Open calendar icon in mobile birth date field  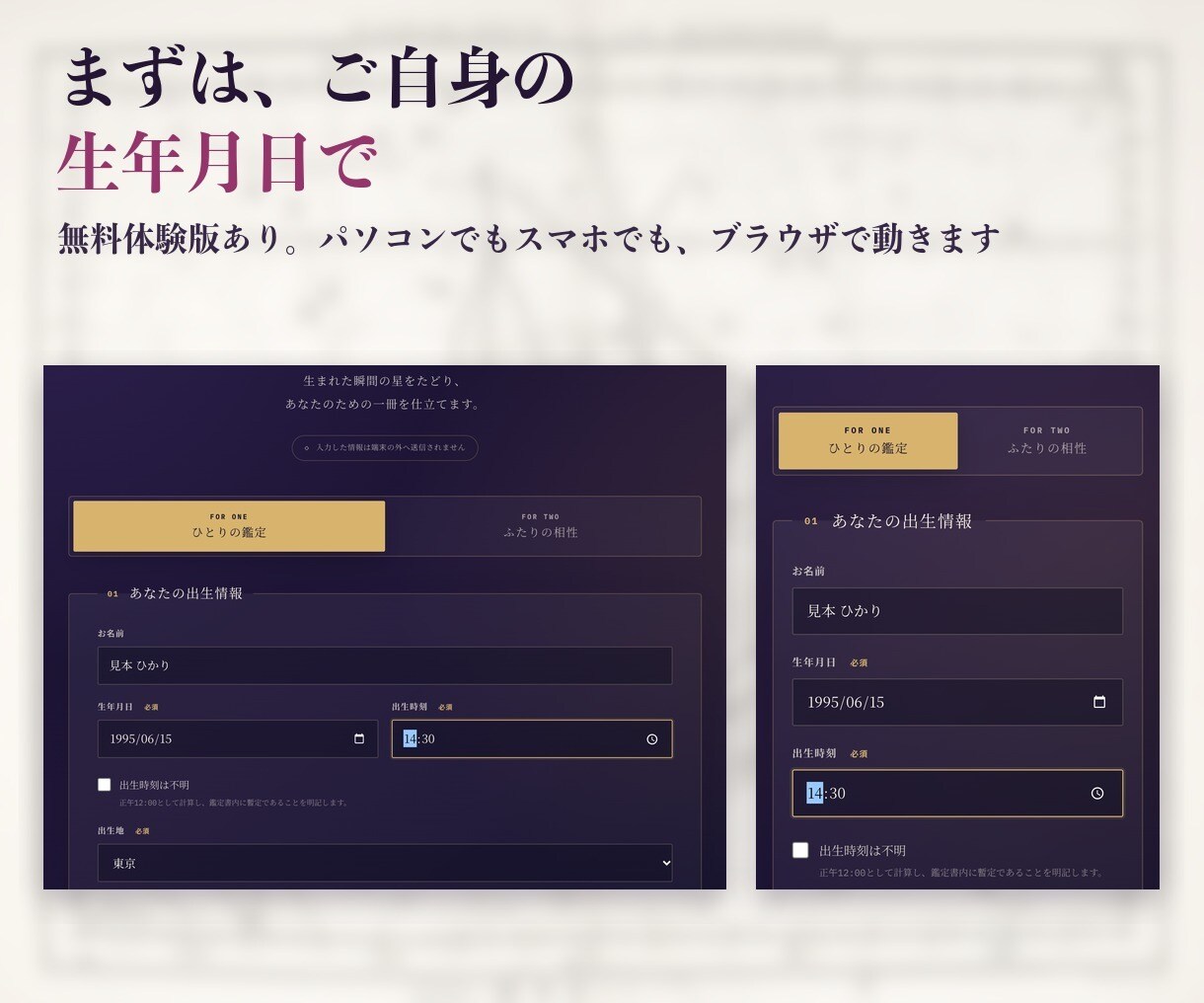tap(1099, 702)
